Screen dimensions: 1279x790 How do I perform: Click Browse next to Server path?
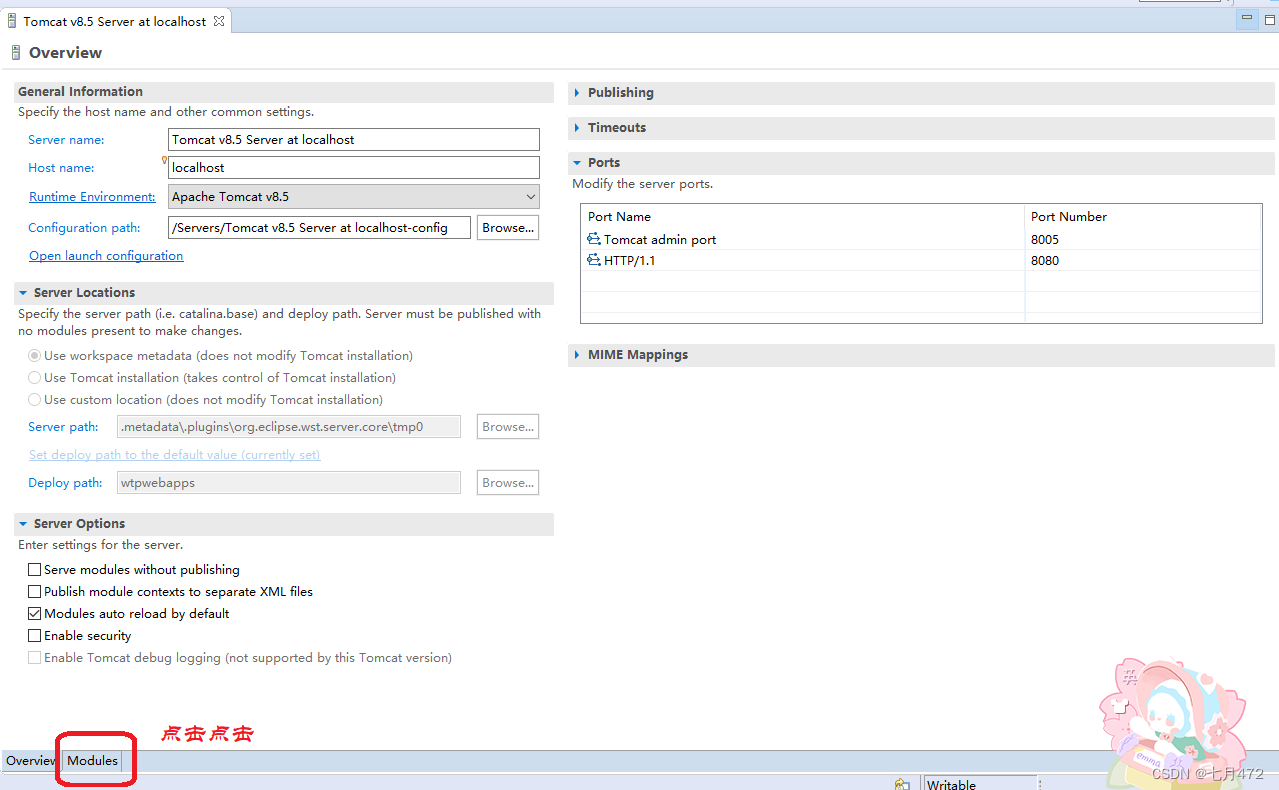[x=508, y=427]
